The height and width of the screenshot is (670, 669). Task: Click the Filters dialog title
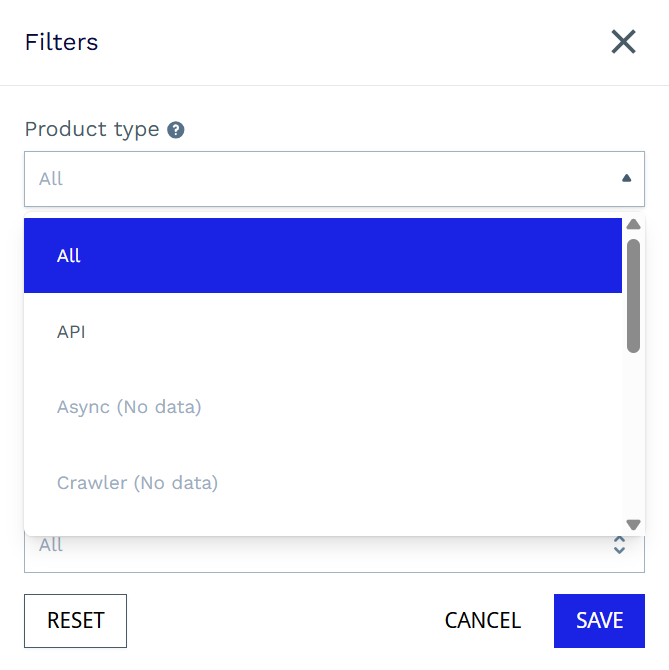[x=61, y=42]
